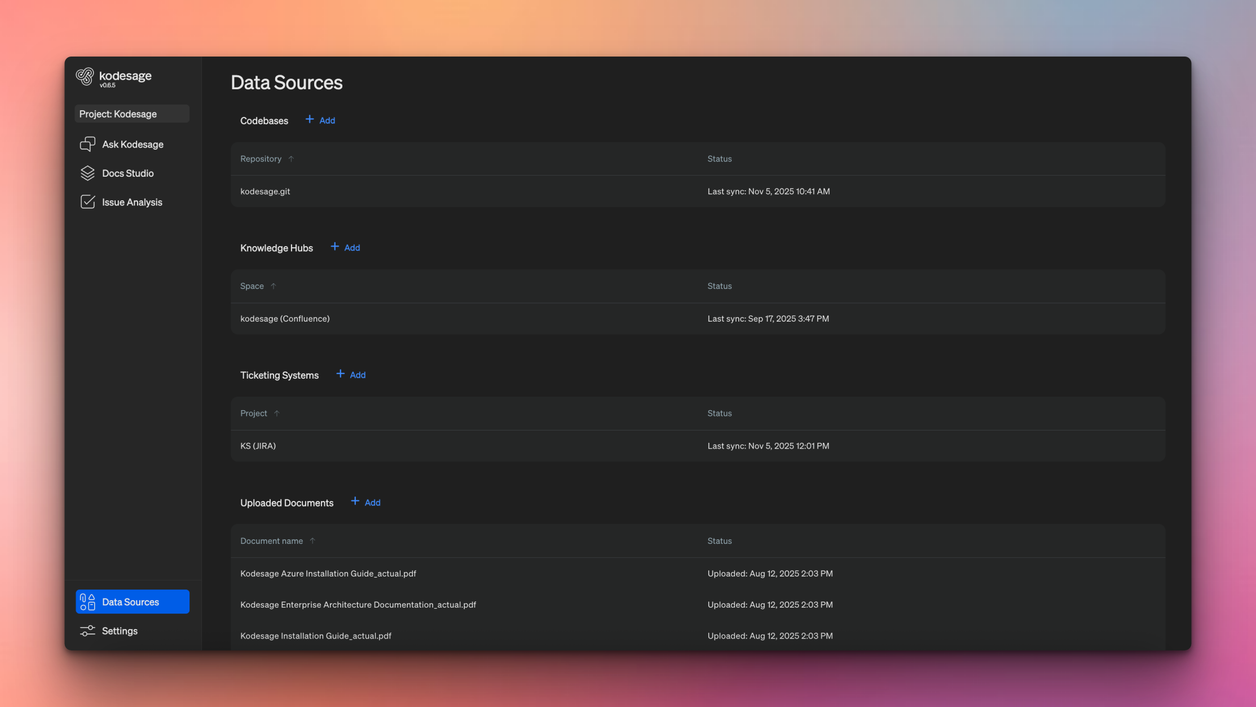Open Kodesage Azure Installation Guide_actual.pdf entry
Screen dimensions: 1256x707
pos(327,573)
